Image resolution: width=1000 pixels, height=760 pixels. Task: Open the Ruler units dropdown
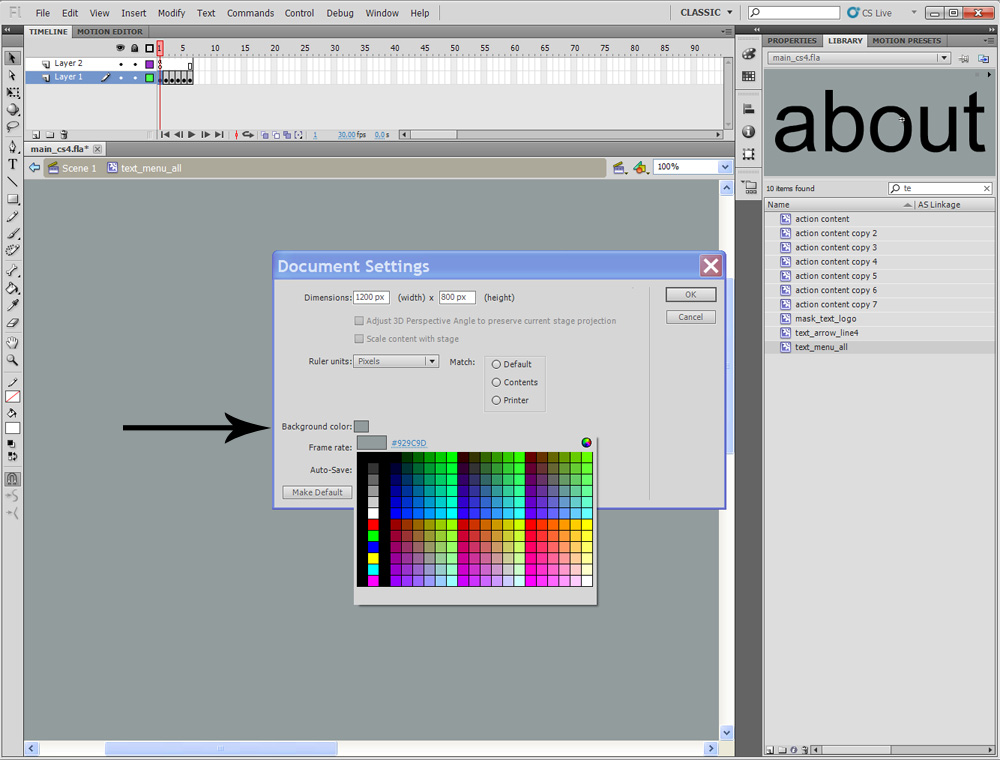tap(396, 361)
